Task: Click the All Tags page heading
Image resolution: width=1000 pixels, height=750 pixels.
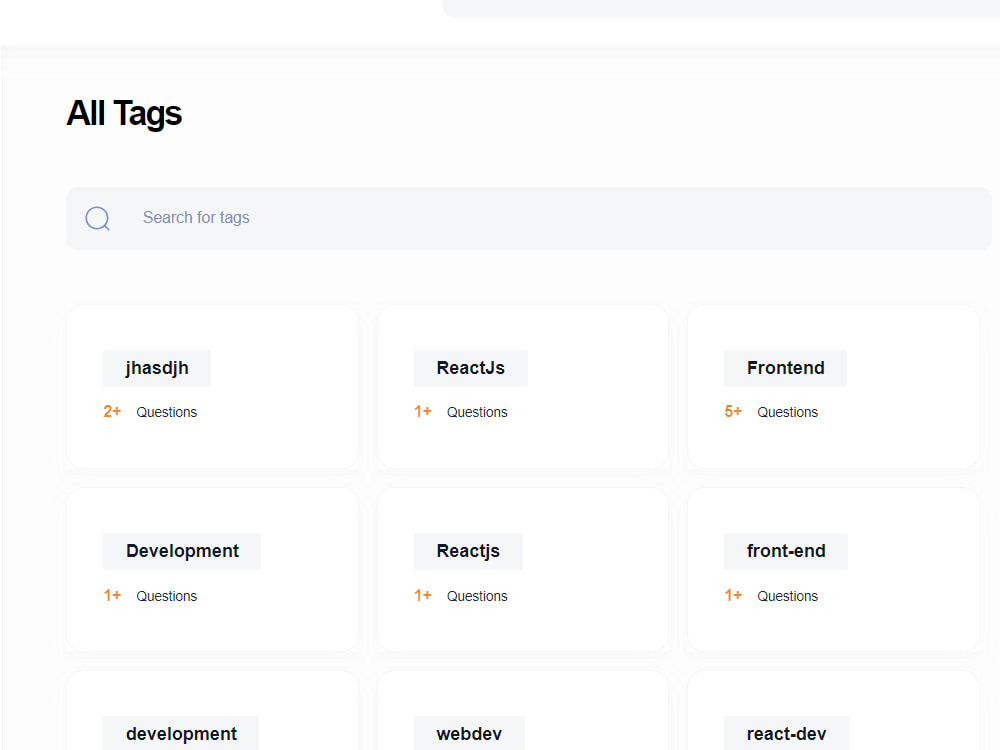Action: (x=123, y=113)
